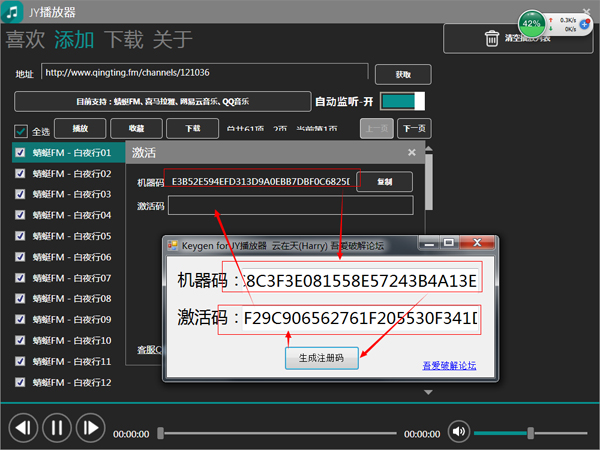Uncheck 蜻蜓FM - 白夜行07 checkbox

20,277
